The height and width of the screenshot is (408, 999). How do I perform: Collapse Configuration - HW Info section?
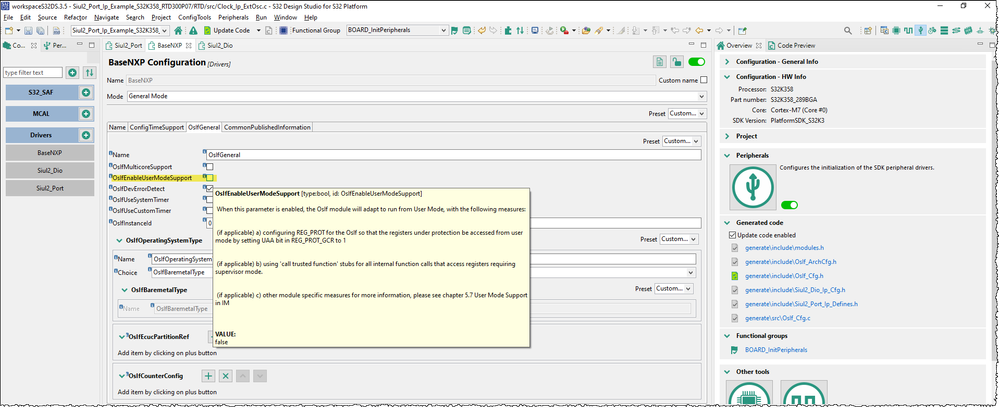click(x=728, y=76)
